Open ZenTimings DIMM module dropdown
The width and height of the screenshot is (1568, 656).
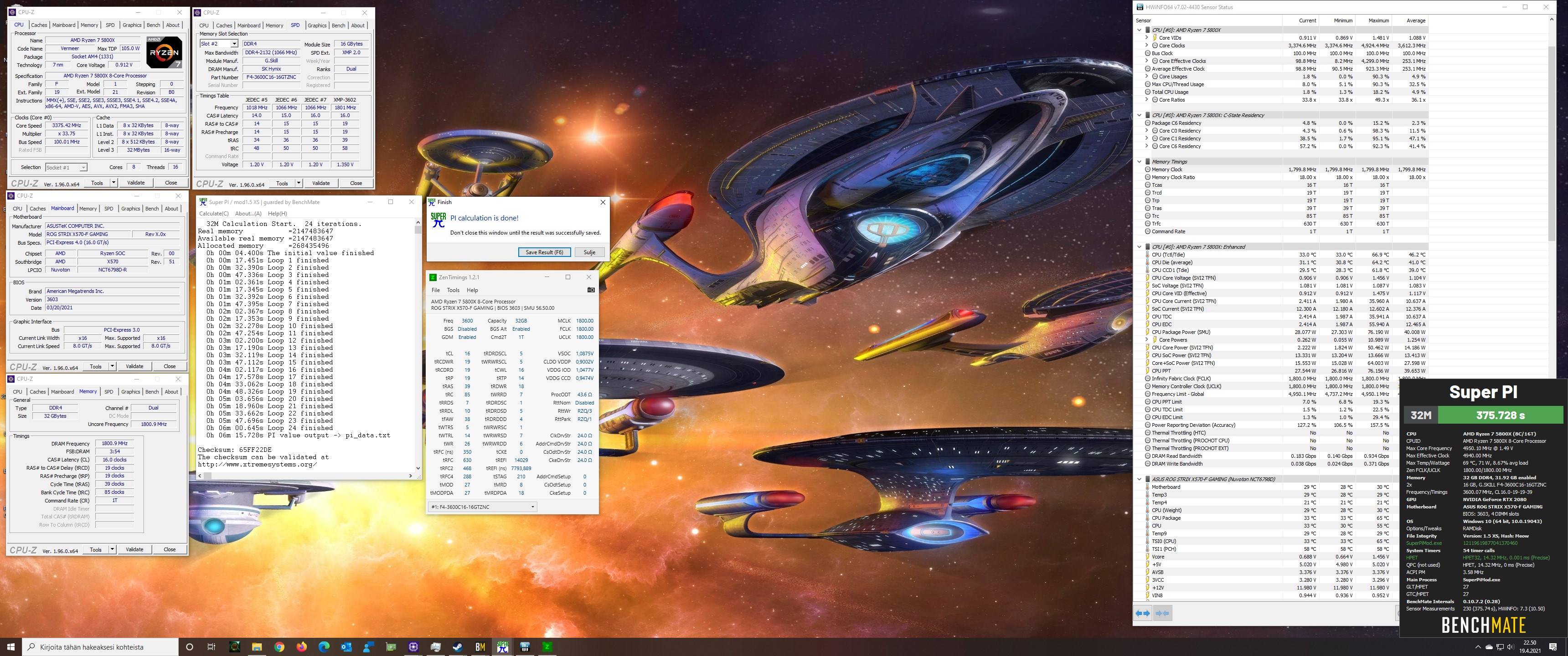tap(483, 507)
